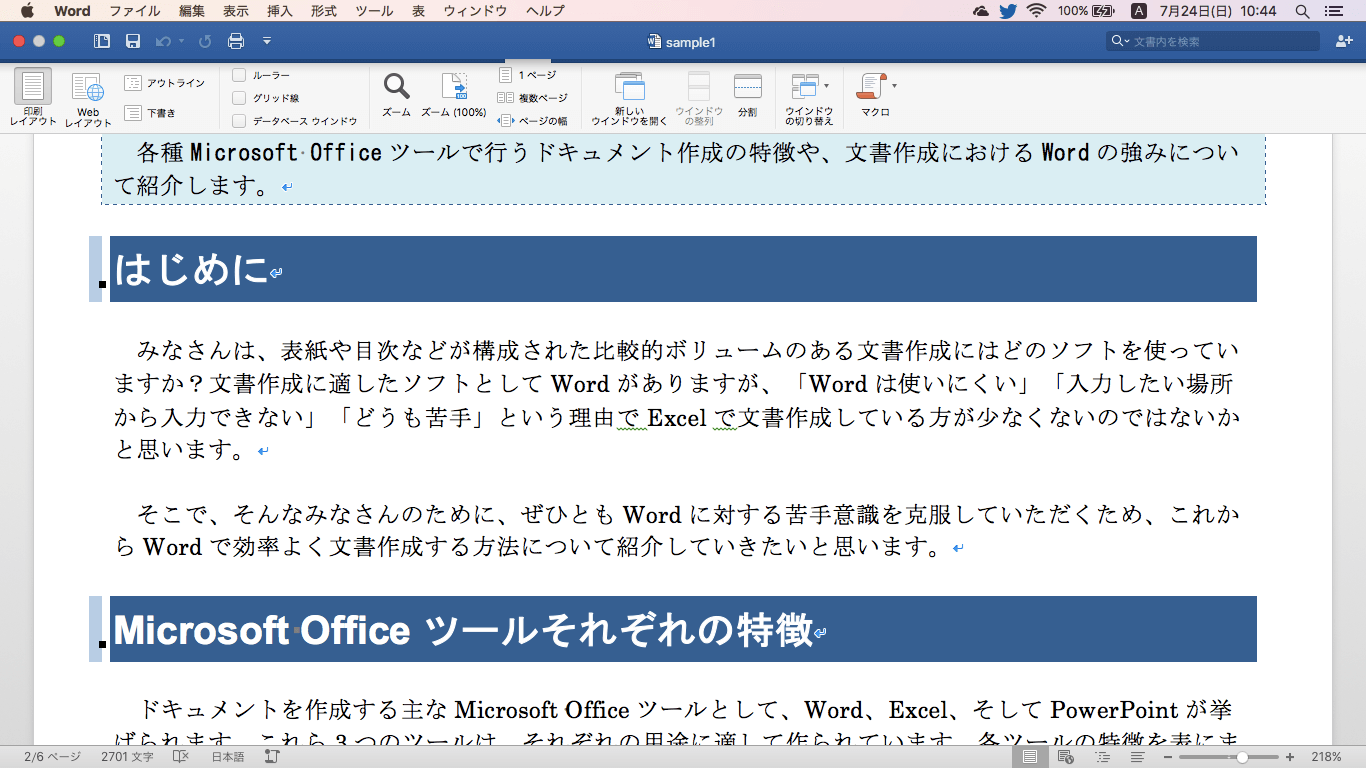Open the 挿入 menu

(280, 11)
